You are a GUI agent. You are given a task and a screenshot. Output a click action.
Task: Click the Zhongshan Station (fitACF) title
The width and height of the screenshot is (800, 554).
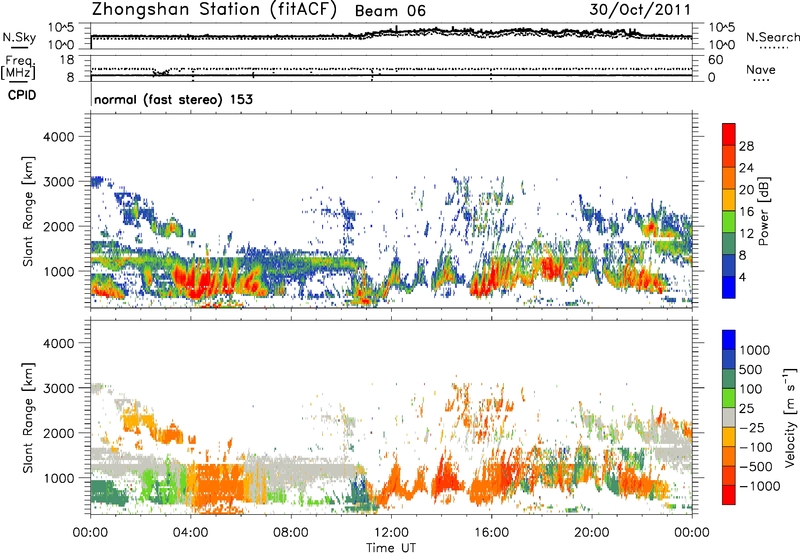(214, 10)
